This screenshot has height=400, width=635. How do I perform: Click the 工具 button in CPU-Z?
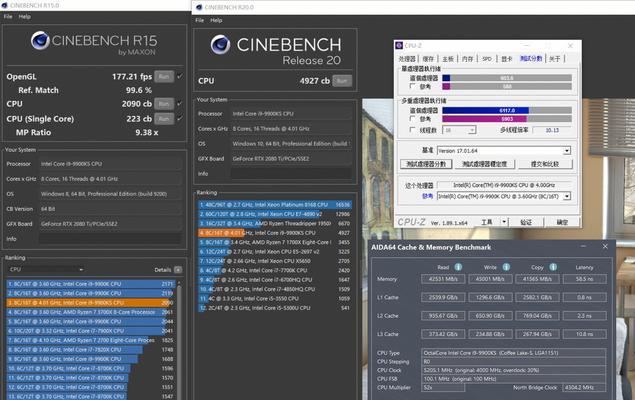[486, 222]
